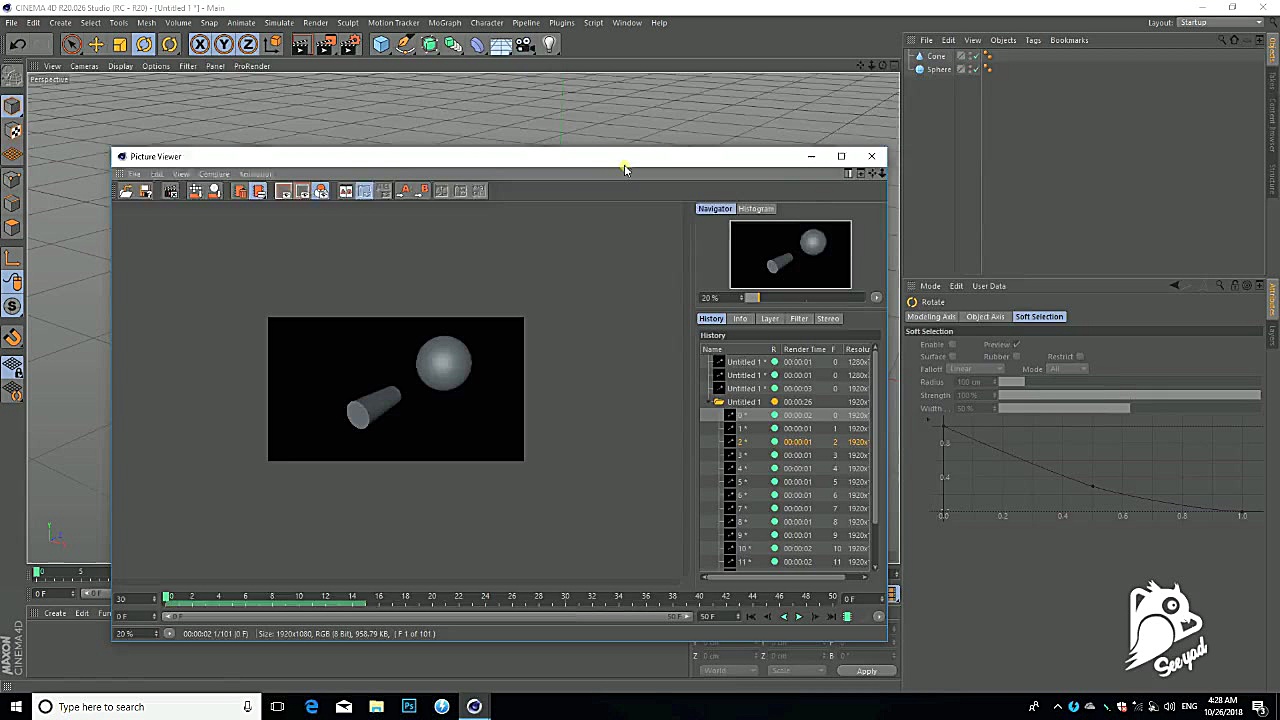
Task: Toggle the Rubber checkbox
Action: [1016, 356]
